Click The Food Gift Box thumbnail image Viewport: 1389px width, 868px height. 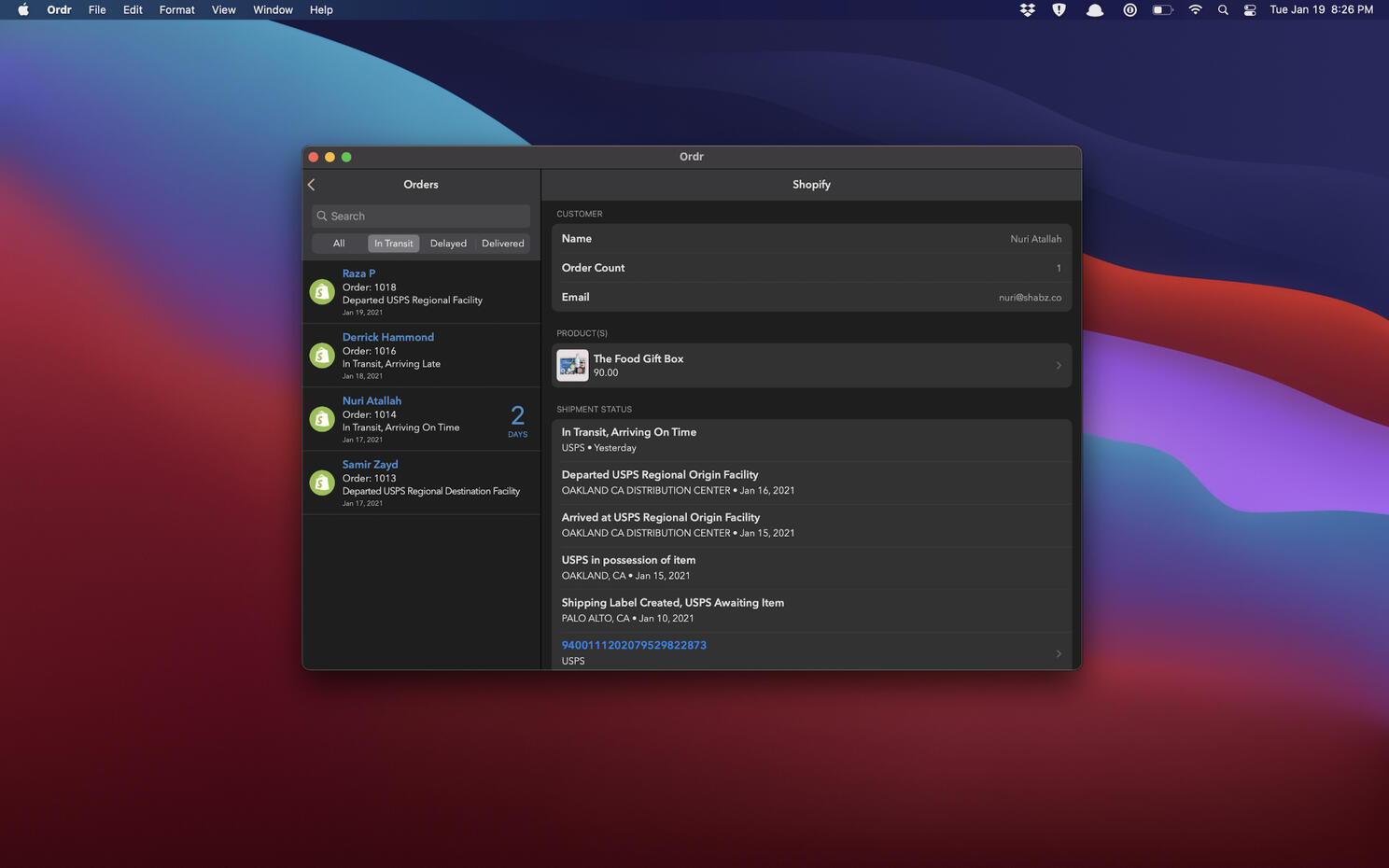tap(572, 365)
